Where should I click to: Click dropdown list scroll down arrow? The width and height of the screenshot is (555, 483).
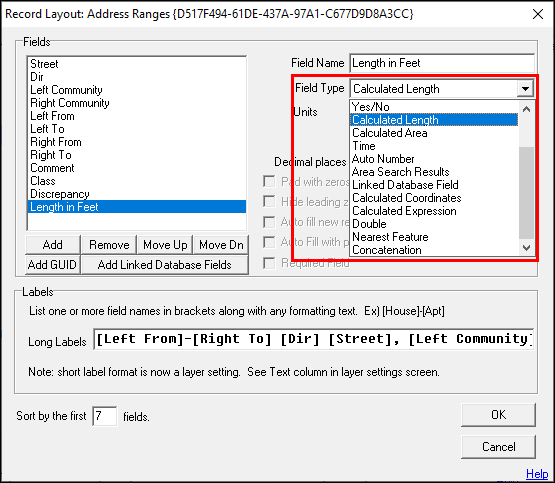[x=526, y=248]
